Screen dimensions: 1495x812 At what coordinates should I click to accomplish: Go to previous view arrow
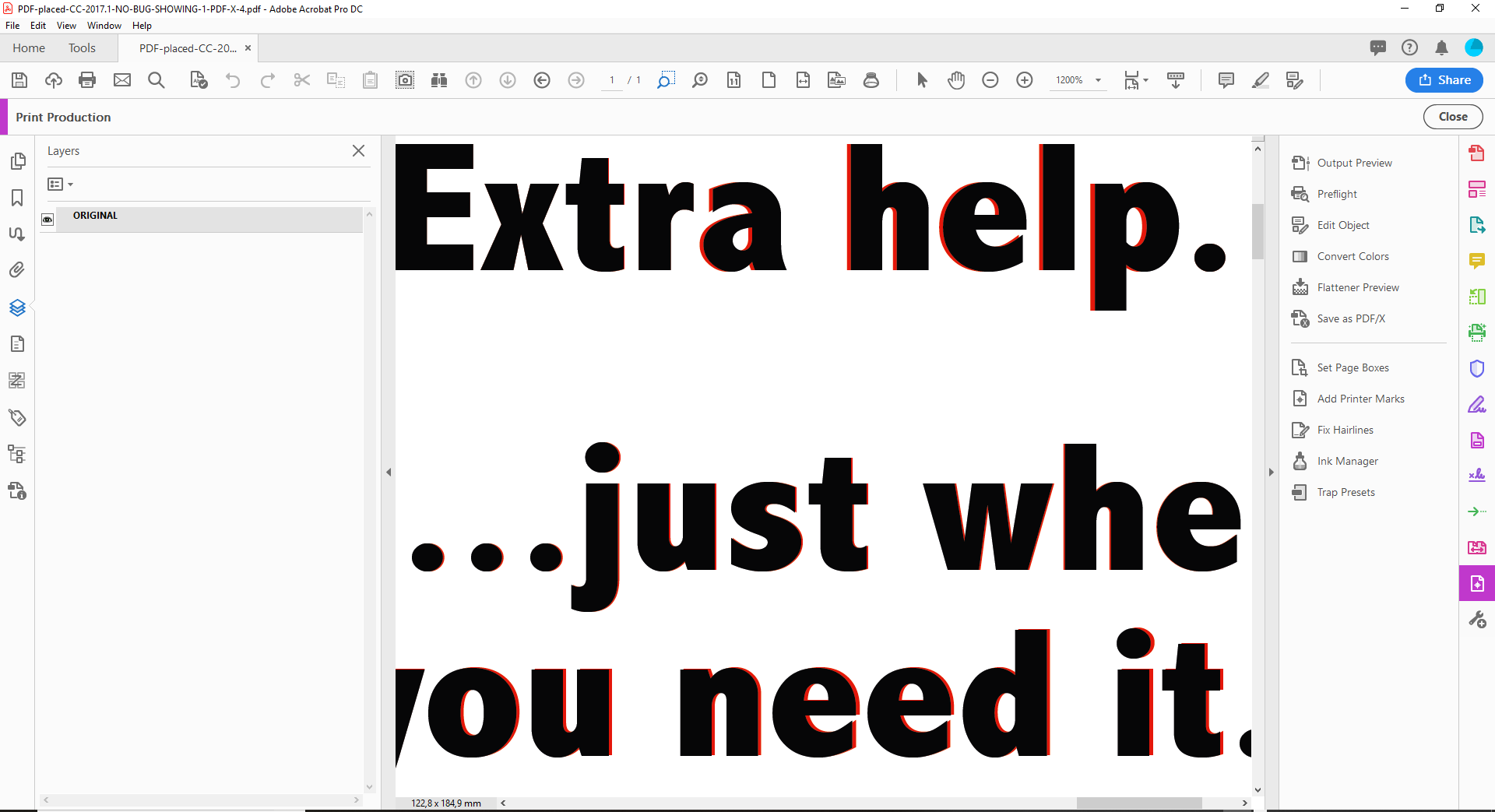542,80
